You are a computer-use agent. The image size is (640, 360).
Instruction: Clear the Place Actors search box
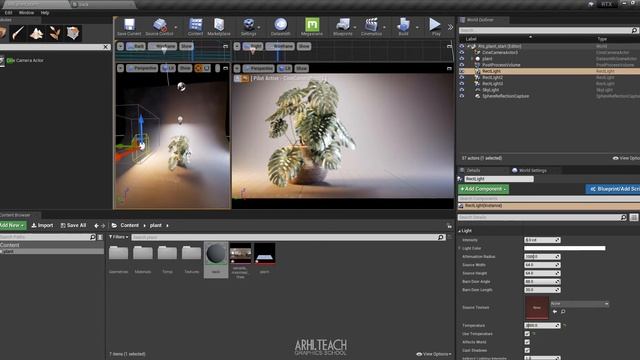click(x=106, y=47)
